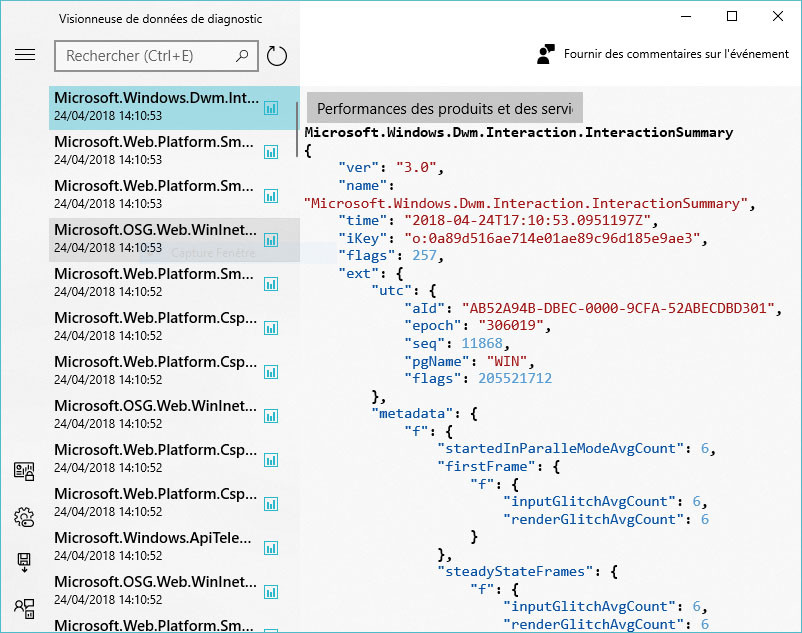Select Microsoft.OSG.Web.WinInet event at 14:10:53
This screenshot has height=633, width=802.
point(174,239)
